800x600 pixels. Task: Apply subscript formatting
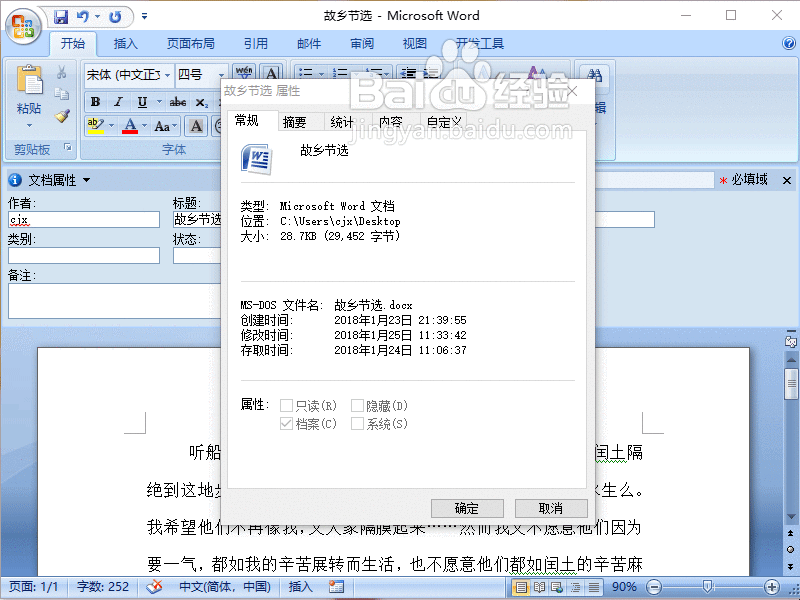coord(202,102)
